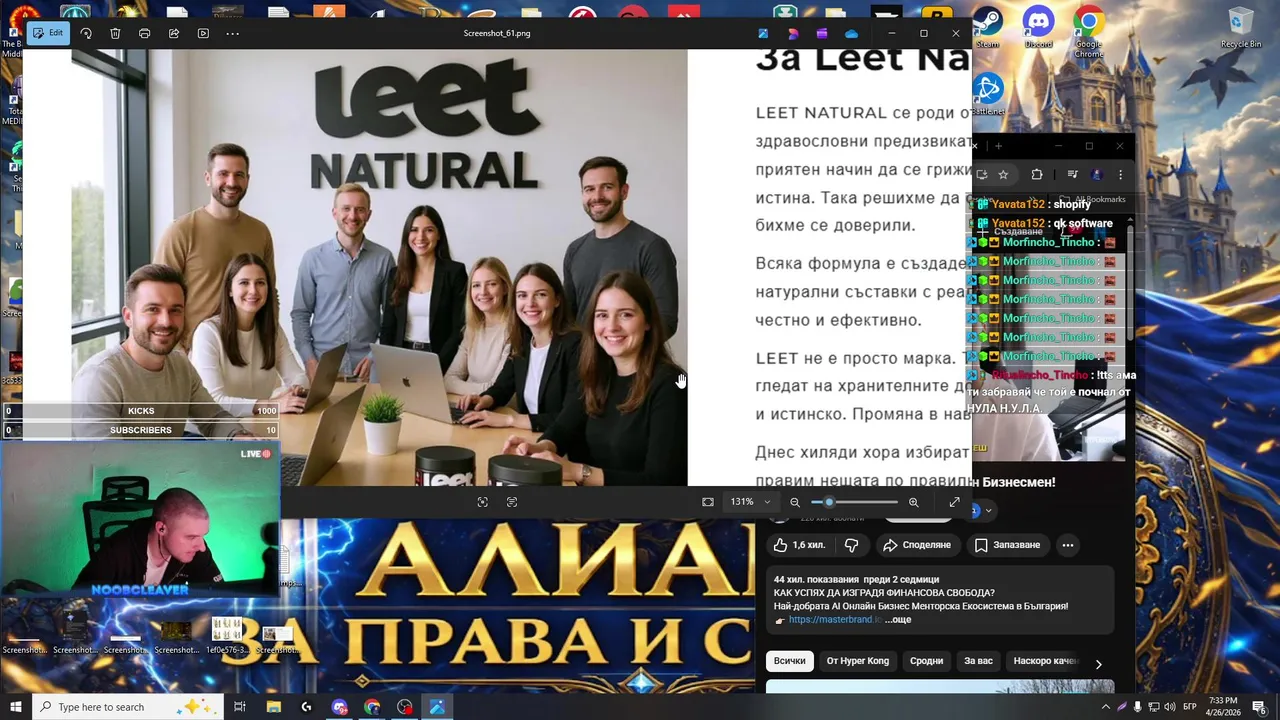This screenshot has height=720, width=1280.
Task: Print the image from Photos toolbar
Action: (x=144, y=33)
